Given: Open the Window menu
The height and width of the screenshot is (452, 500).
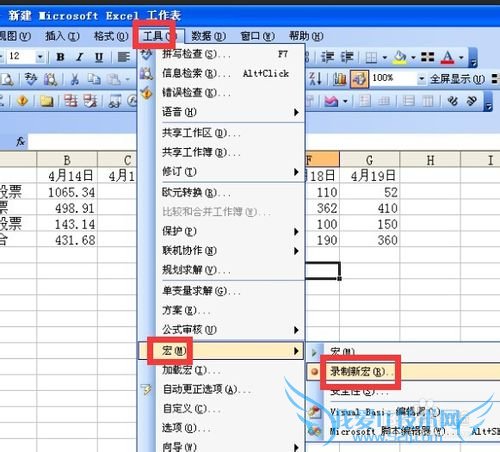Looking at the screenshot, I should [257, 36].
